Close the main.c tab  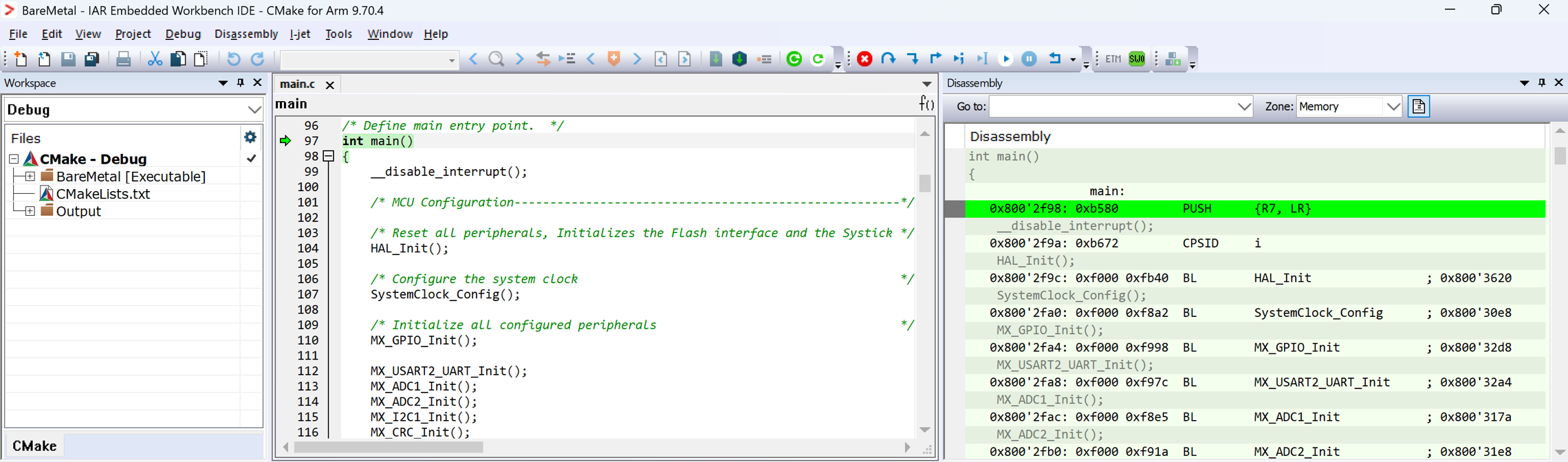click(330, 85)
